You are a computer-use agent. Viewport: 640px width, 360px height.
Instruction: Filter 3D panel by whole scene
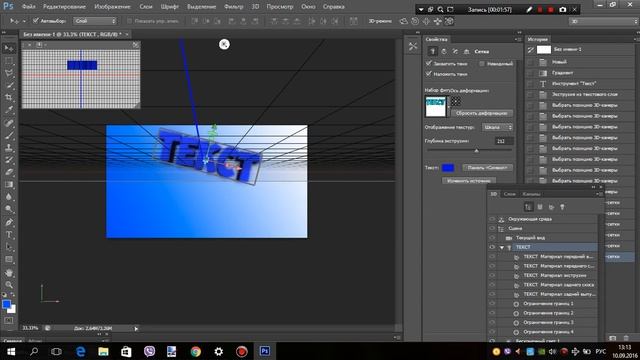(x=529, y=207)
